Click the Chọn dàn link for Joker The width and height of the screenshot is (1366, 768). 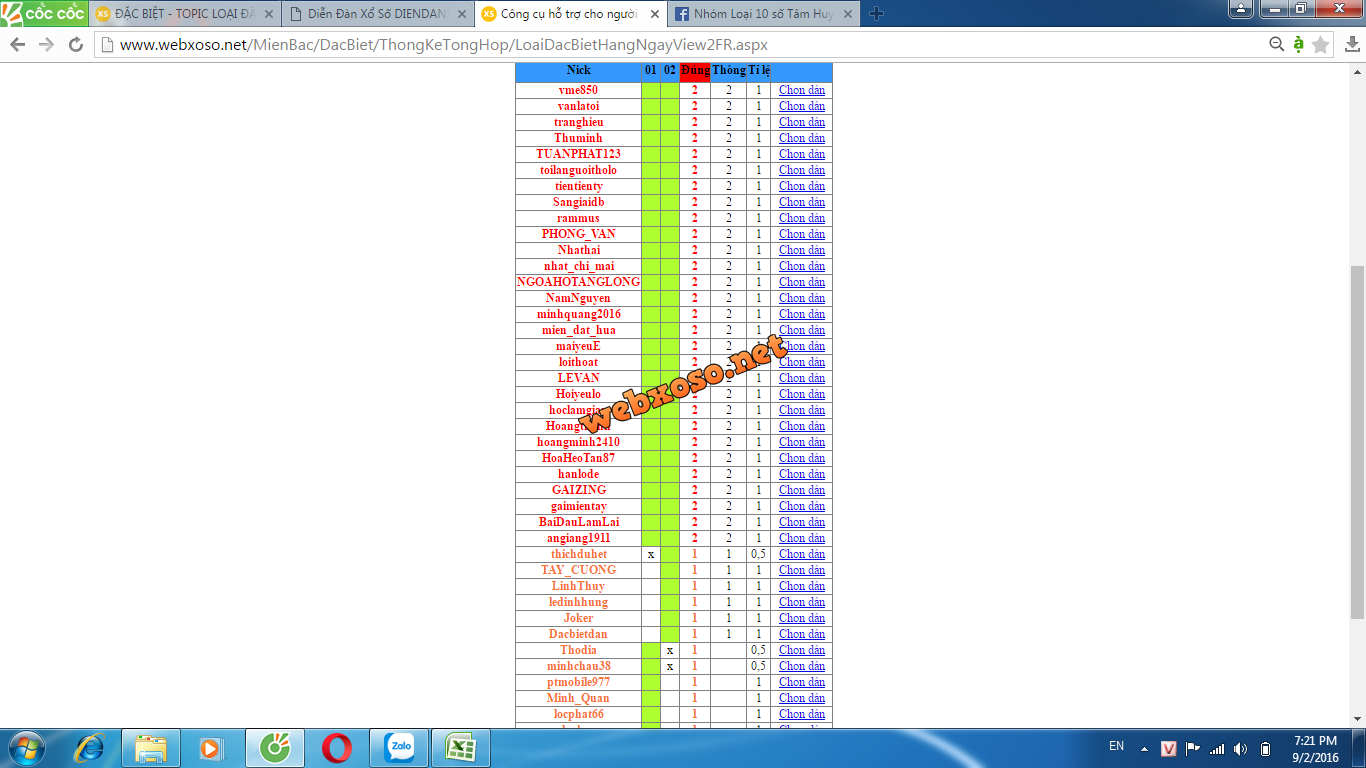click(802, 618)
